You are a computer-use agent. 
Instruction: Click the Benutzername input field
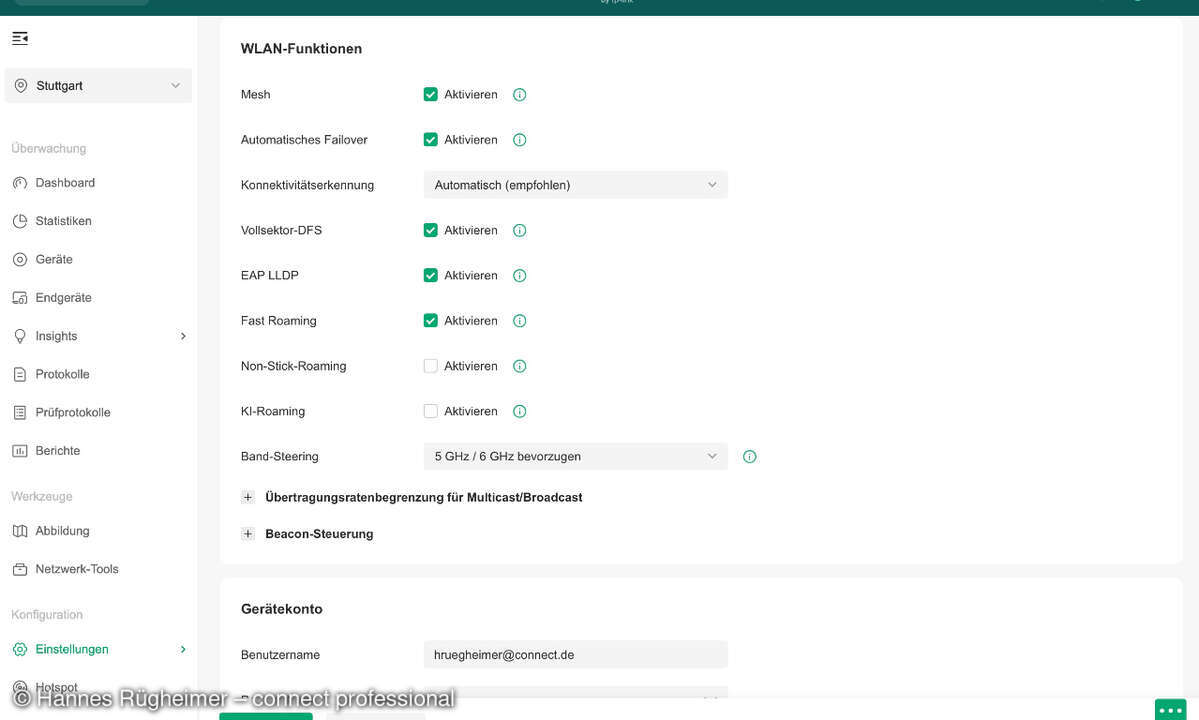575,654
